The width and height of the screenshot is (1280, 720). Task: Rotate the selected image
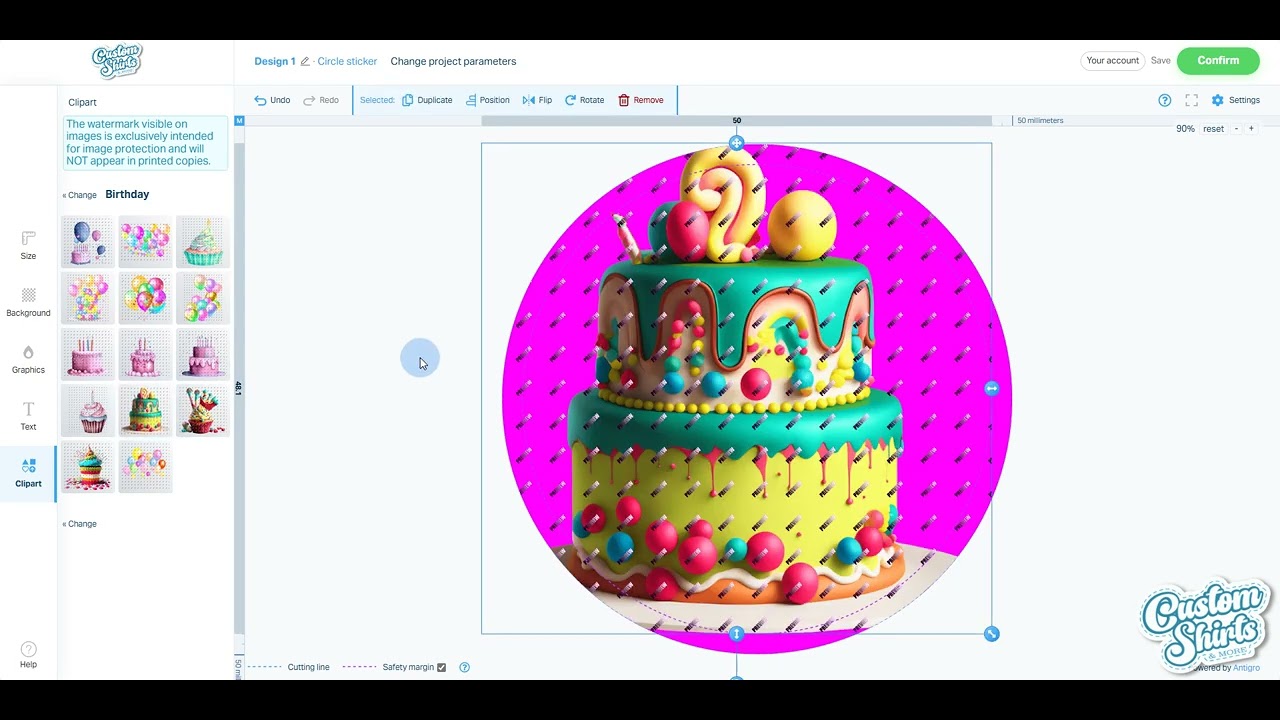tap(585, 100)
